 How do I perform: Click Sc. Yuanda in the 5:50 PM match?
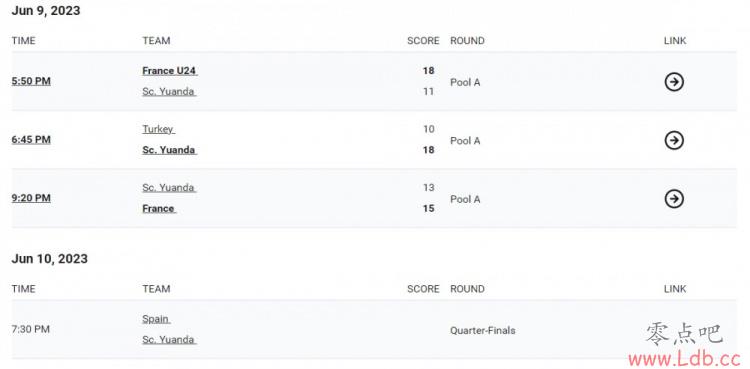pos(169,91)
